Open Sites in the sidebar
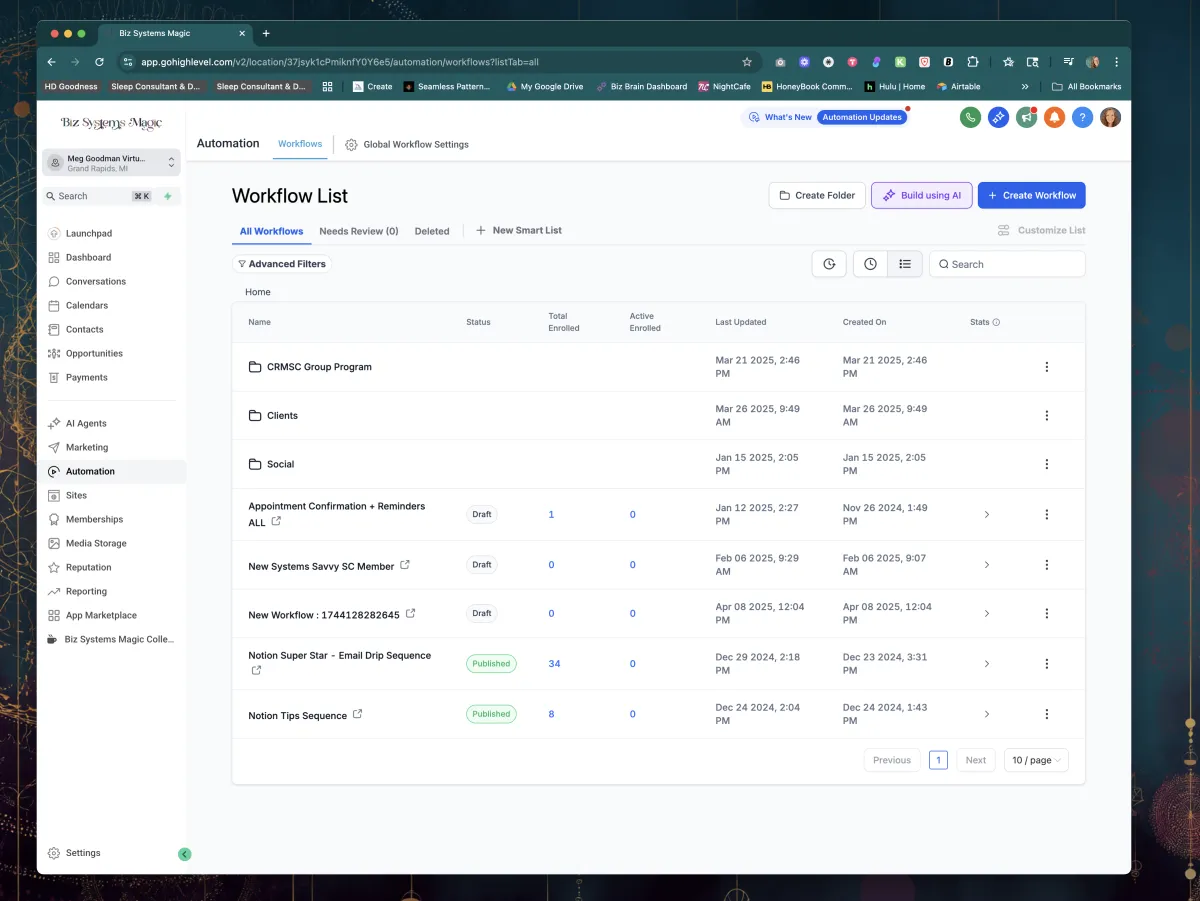This screenshot has height=901, width=1200. coord(76,495)
